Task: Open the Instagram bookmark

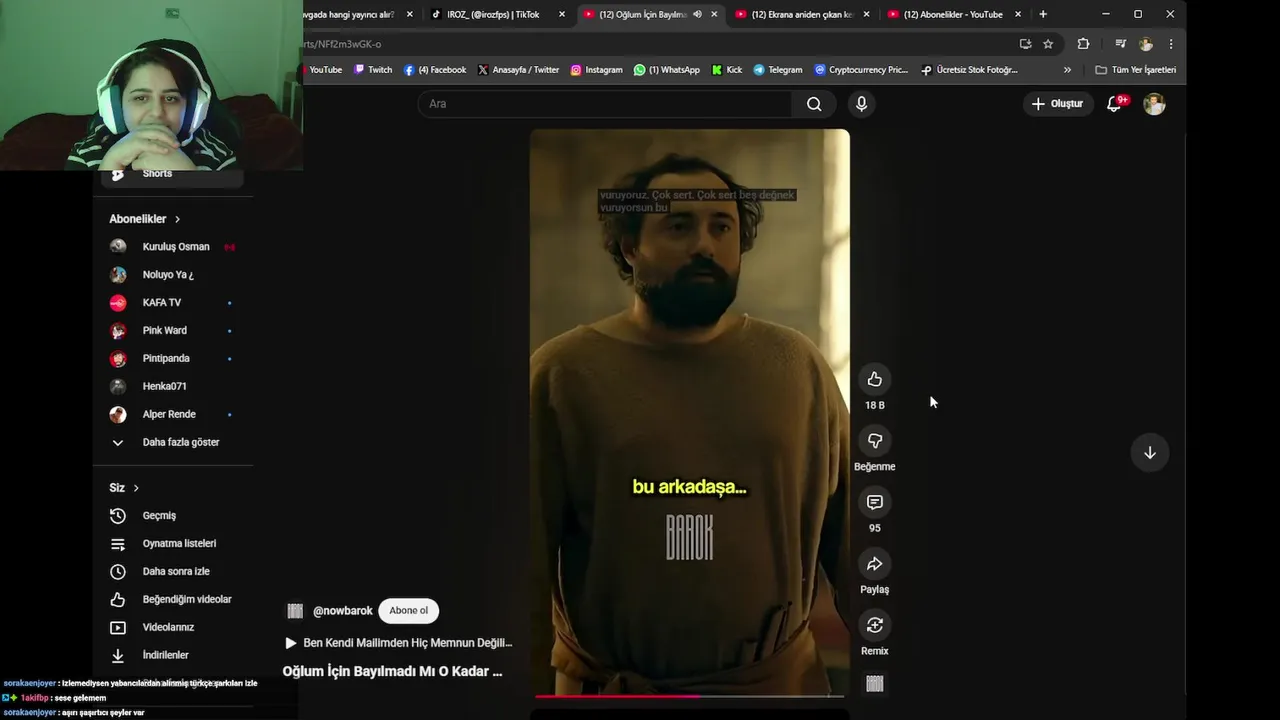Action: tap(596, 70)
